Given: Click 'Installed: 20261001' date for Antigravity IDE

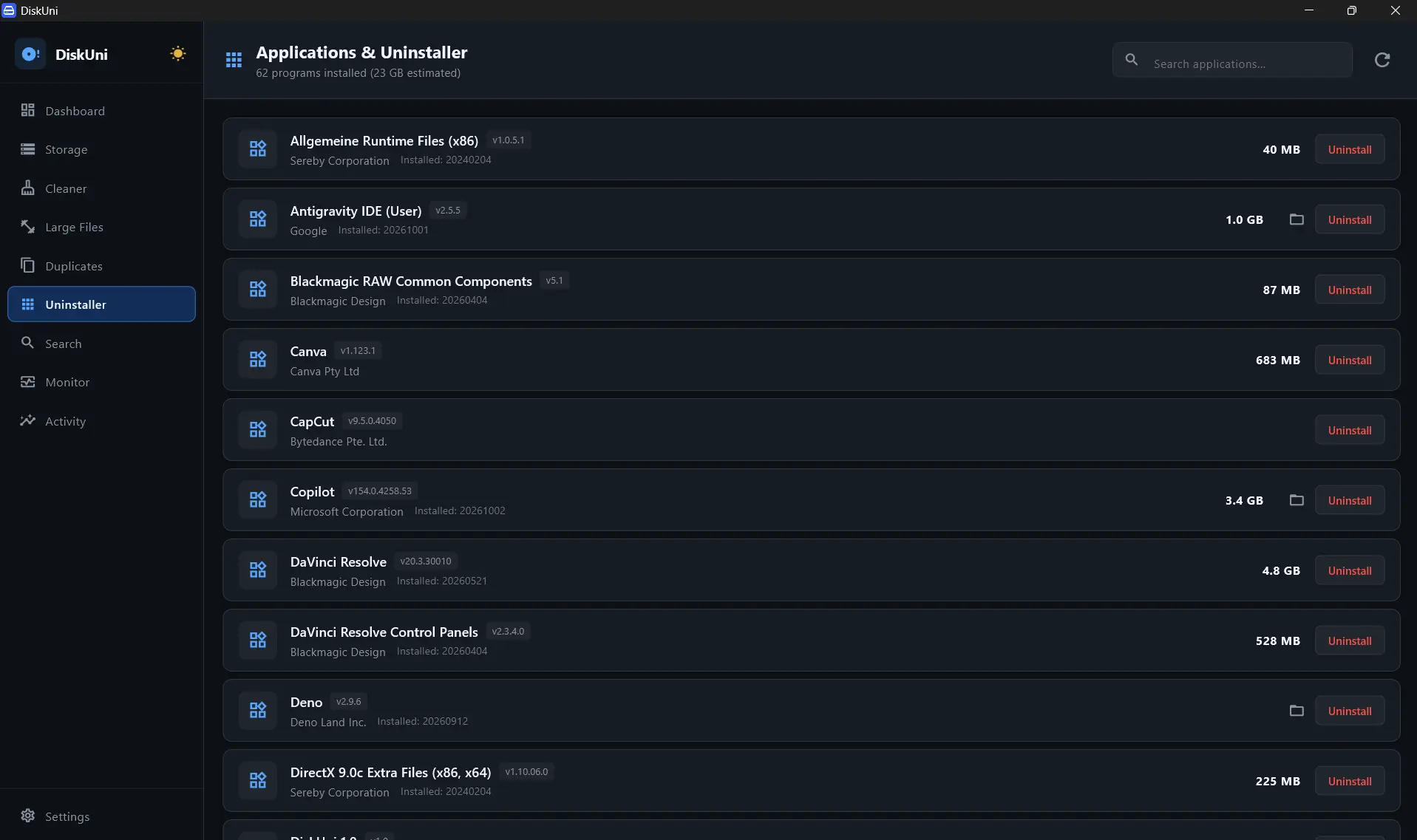Looking at the screenshot, I should click(383, 231).
